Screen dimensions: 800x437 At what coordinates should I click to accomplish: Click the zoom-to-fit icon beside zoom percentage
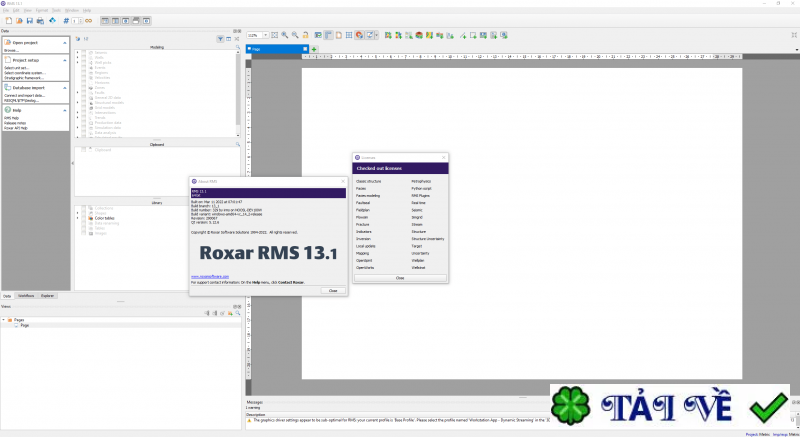pos(274,35)
